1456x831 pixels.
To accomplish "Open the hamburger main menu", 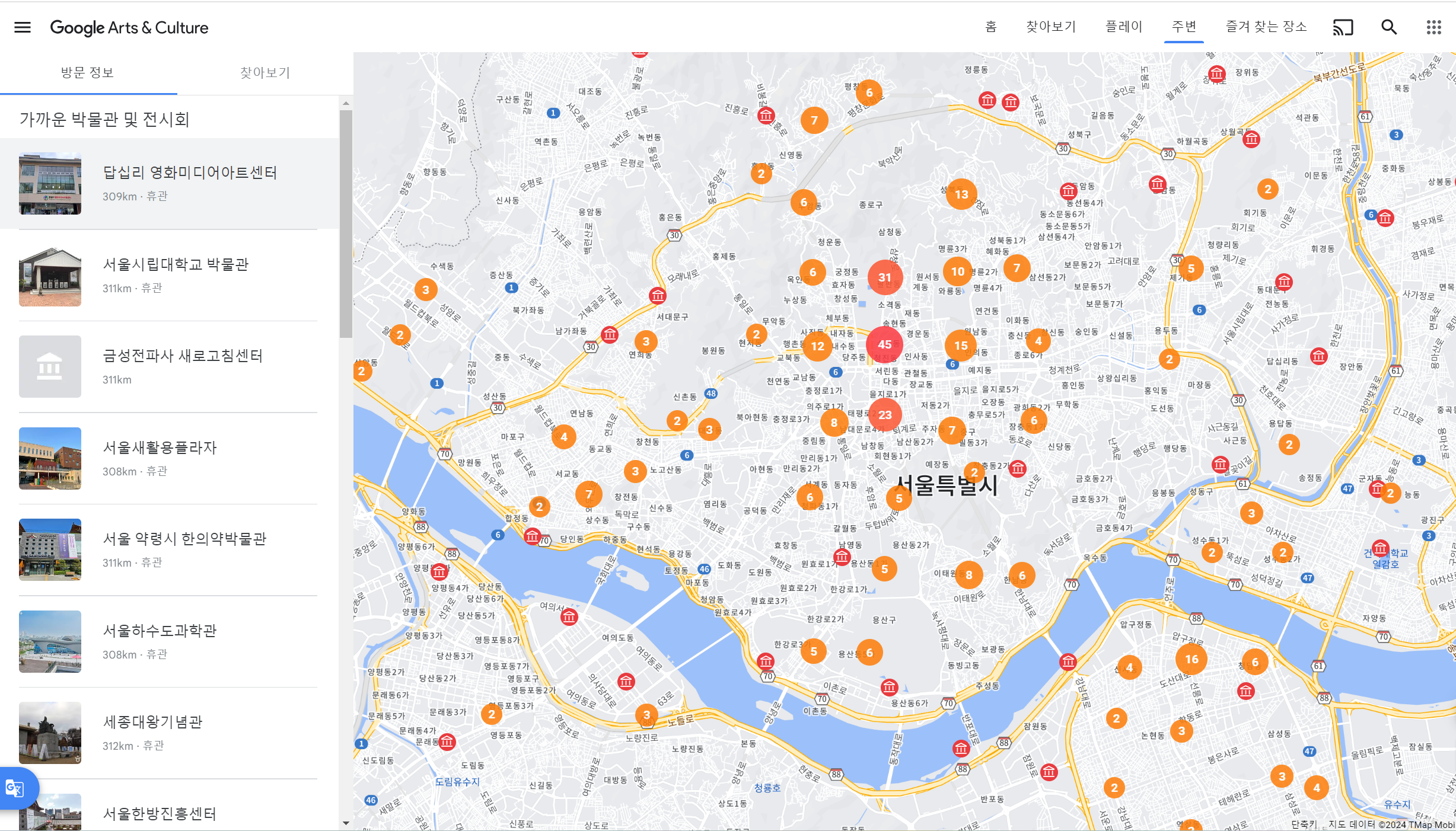I will [23, 27].
